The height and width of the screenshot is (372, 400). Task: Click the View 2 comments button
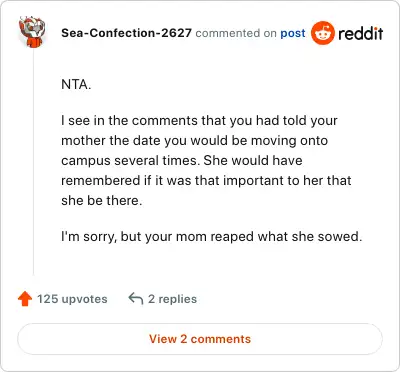coord(200,339)
